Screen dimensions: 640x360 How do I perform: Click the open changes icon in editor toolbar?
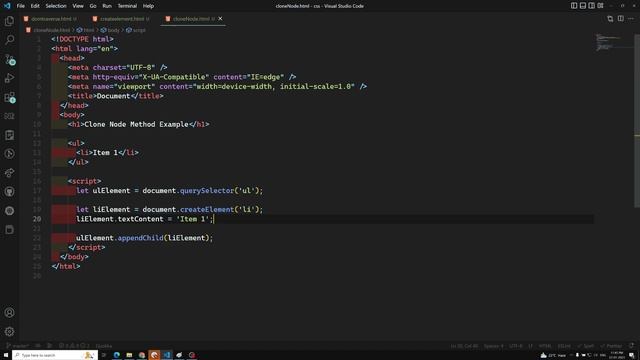[610, 19]
